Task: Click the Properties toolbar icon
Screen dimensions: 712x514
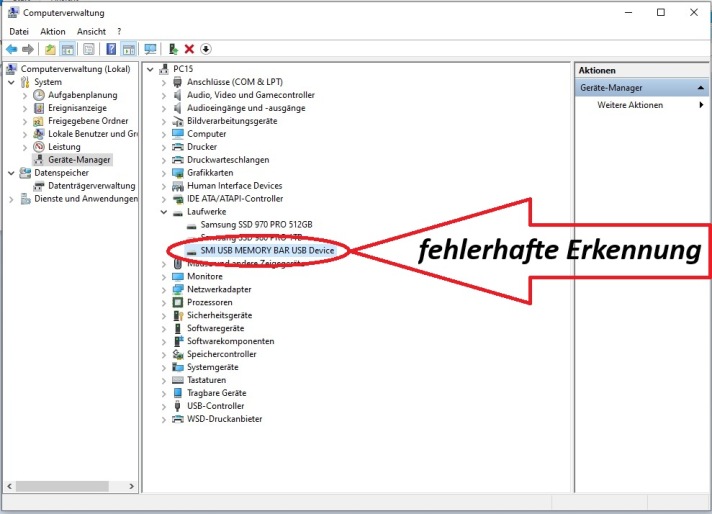Action: pyautogui.click(x=89, y=49)
